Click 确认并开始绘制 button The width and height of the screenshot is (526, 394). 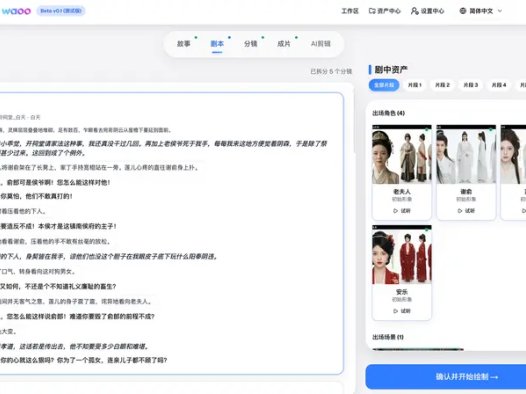click(466, 377)
